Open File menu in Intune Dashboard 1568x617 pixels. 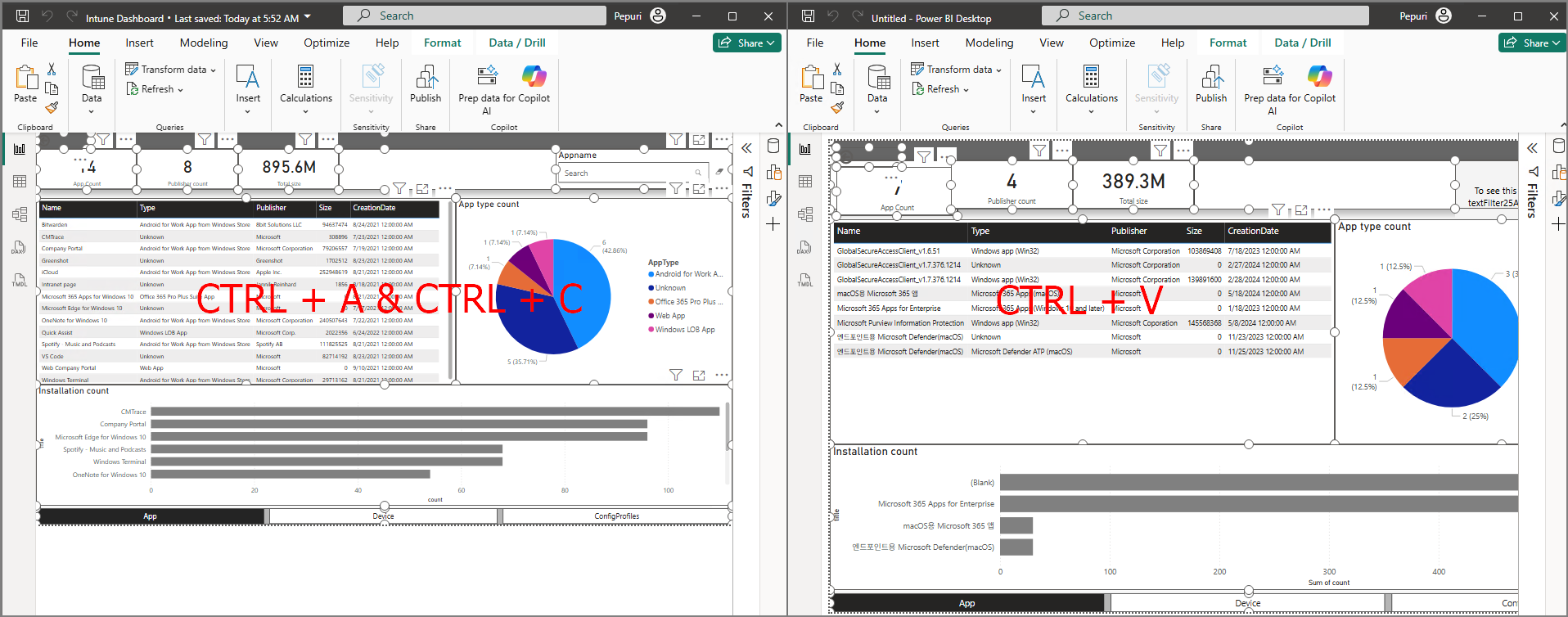coord(29,43)
